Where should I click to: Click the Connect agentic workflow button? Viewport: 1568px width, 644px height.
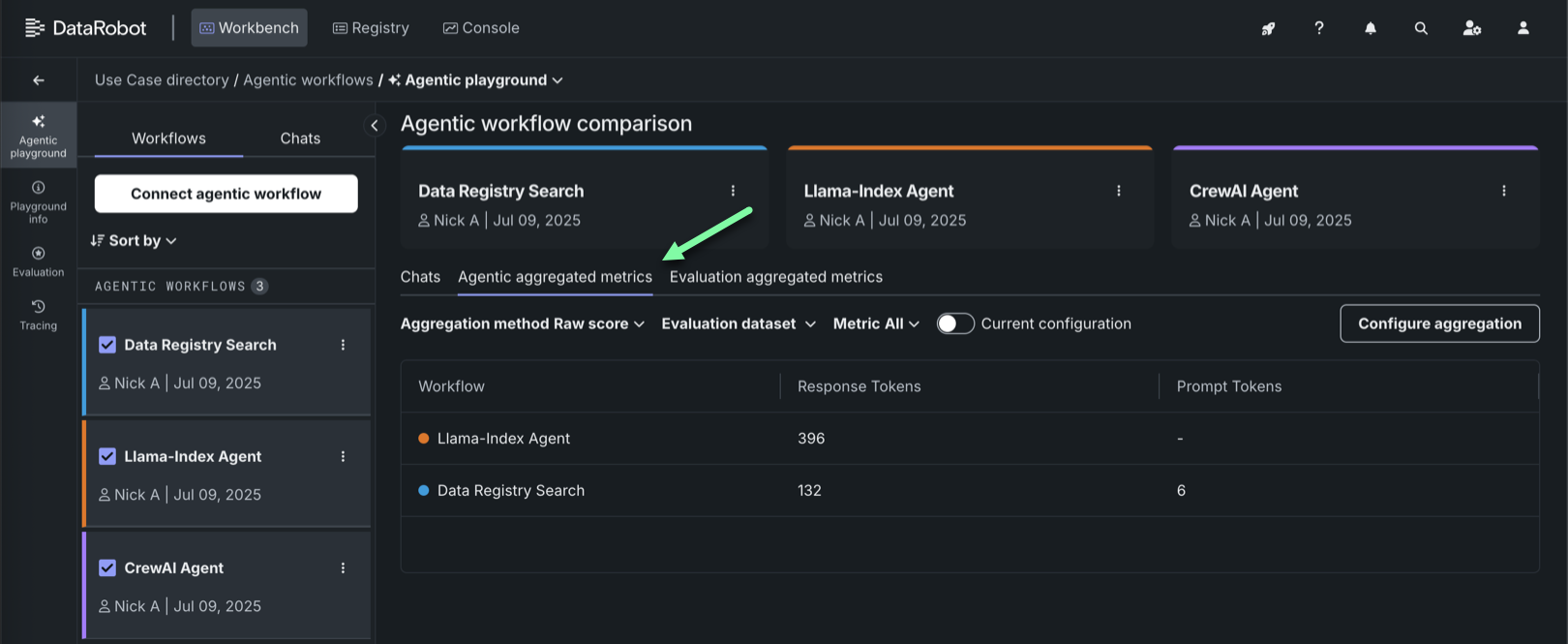tap(226, 194)
